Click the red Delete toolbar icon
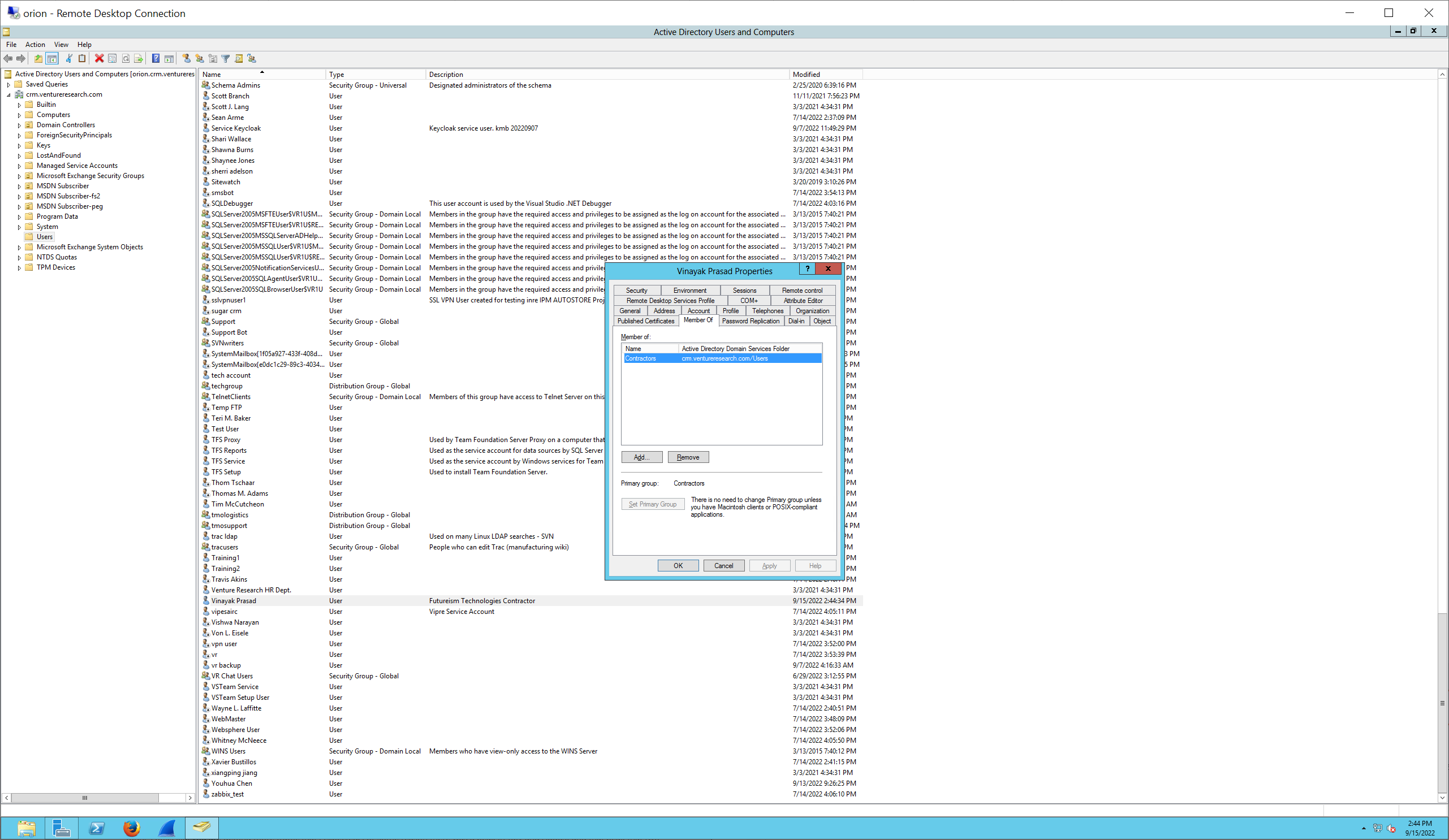Screen dimensions: 1449x840 pos(99,58)
